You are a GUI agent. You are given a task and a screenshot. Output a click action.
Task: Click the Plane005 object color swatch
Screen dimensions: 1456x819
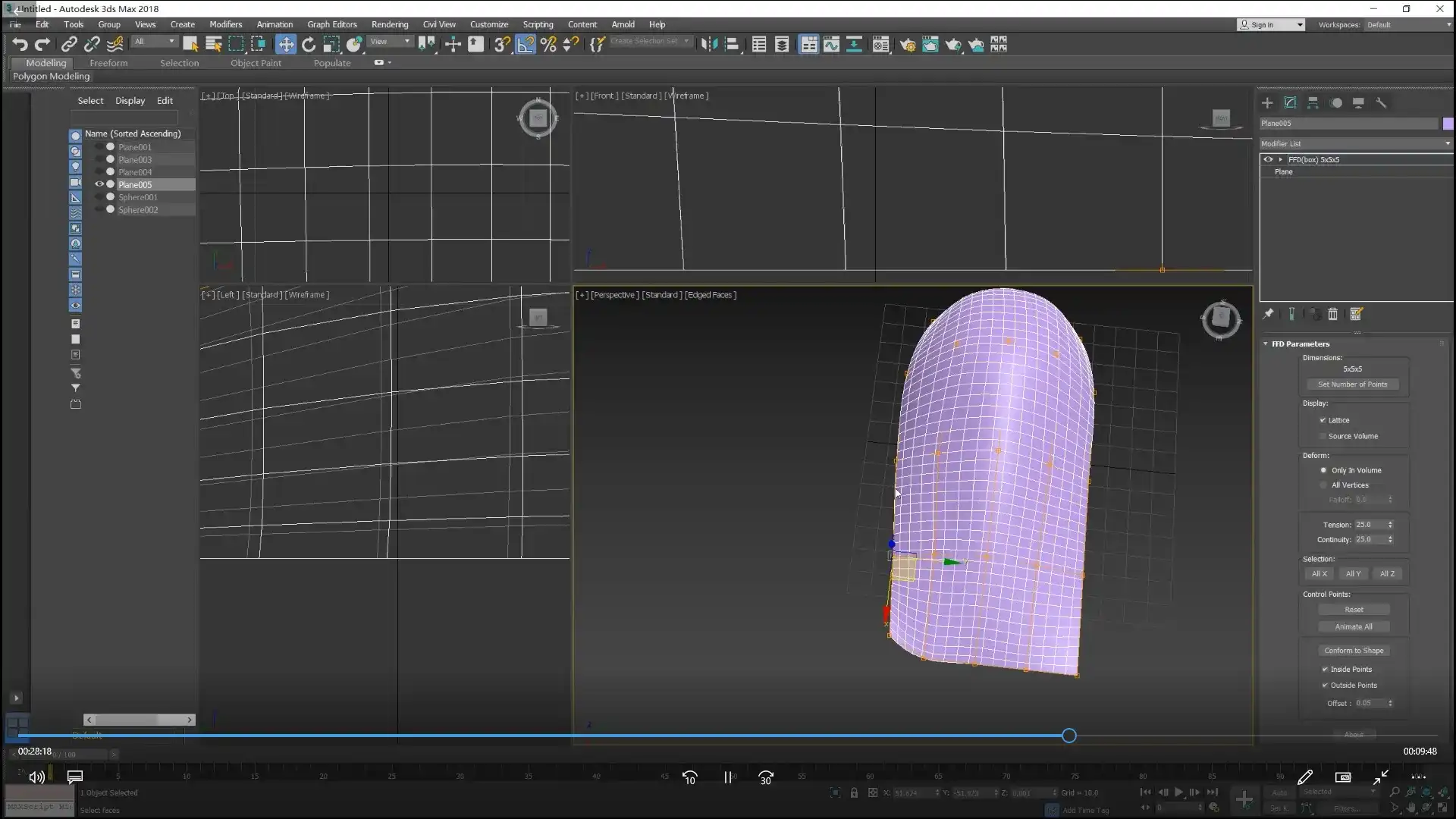click(x=1448, y=123)
